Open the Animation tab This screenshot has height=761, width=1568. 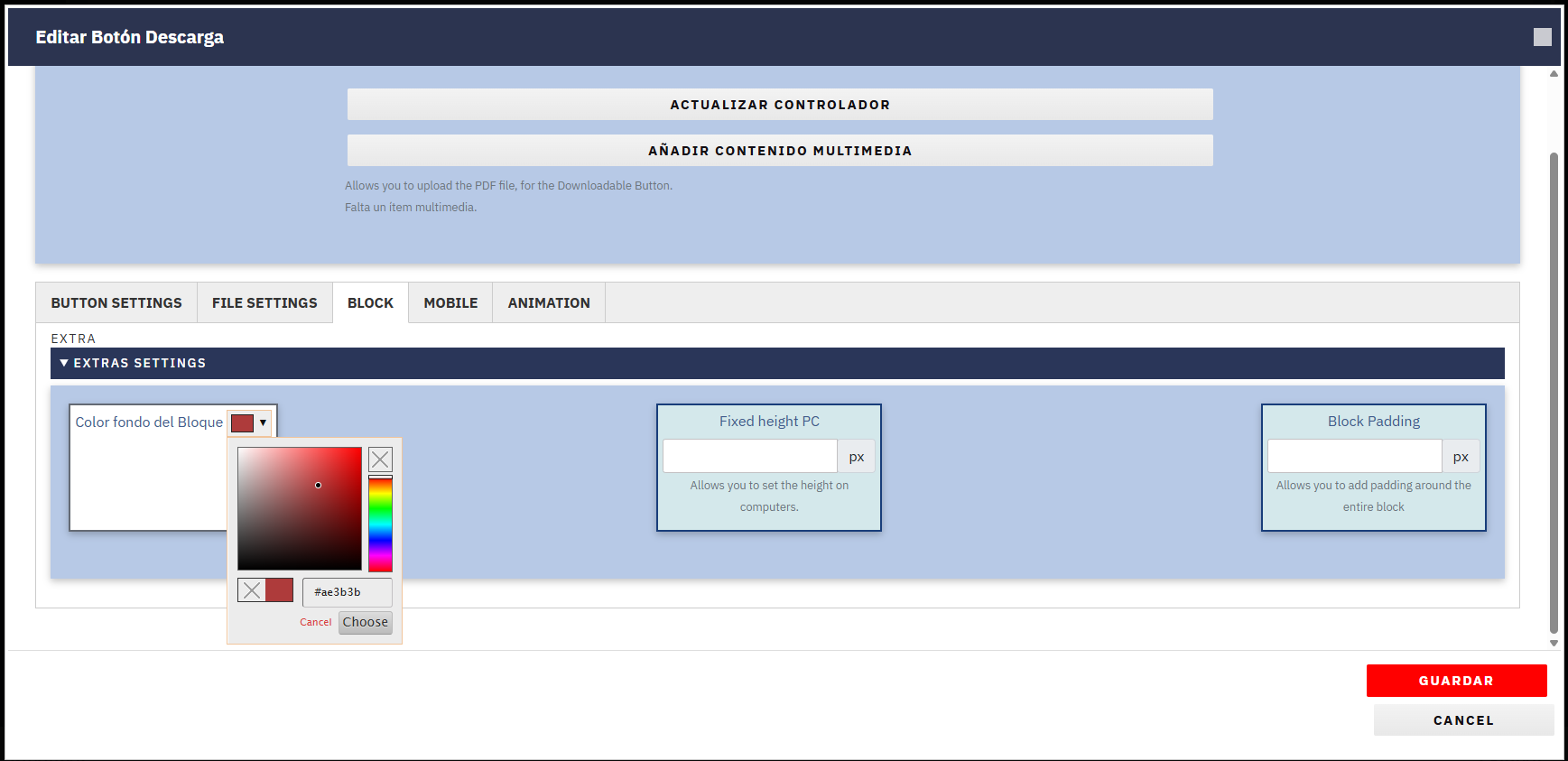(549, 303)
